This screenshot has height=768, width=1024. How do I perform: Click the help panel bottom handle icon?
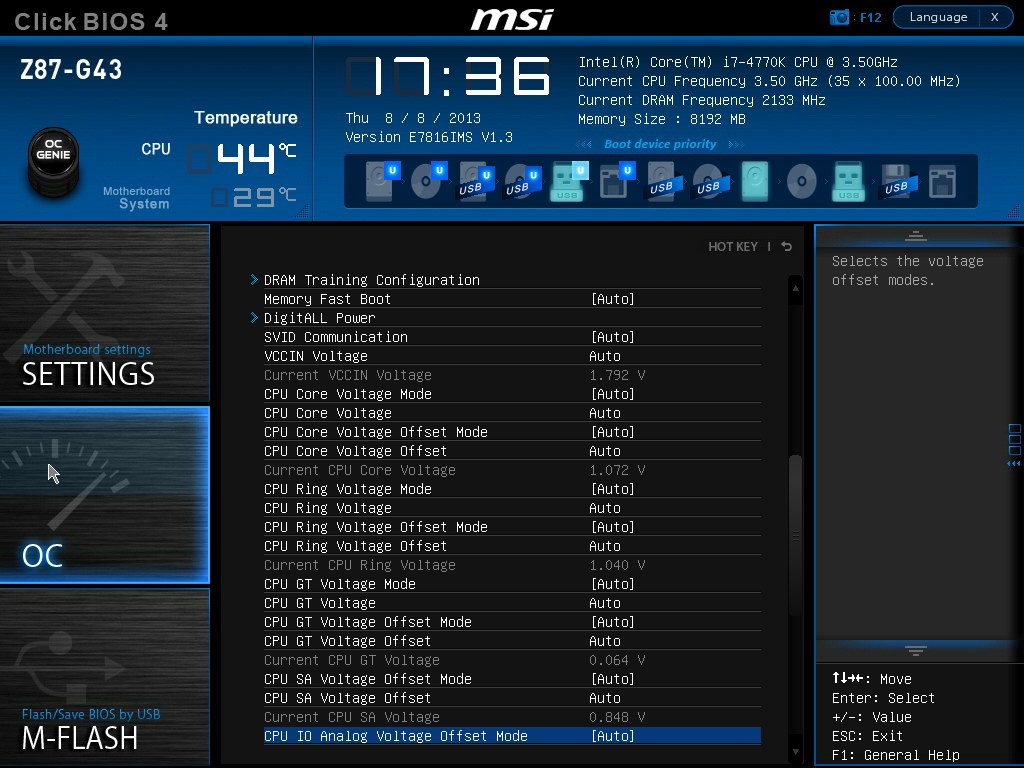click(x=916, y=650)
